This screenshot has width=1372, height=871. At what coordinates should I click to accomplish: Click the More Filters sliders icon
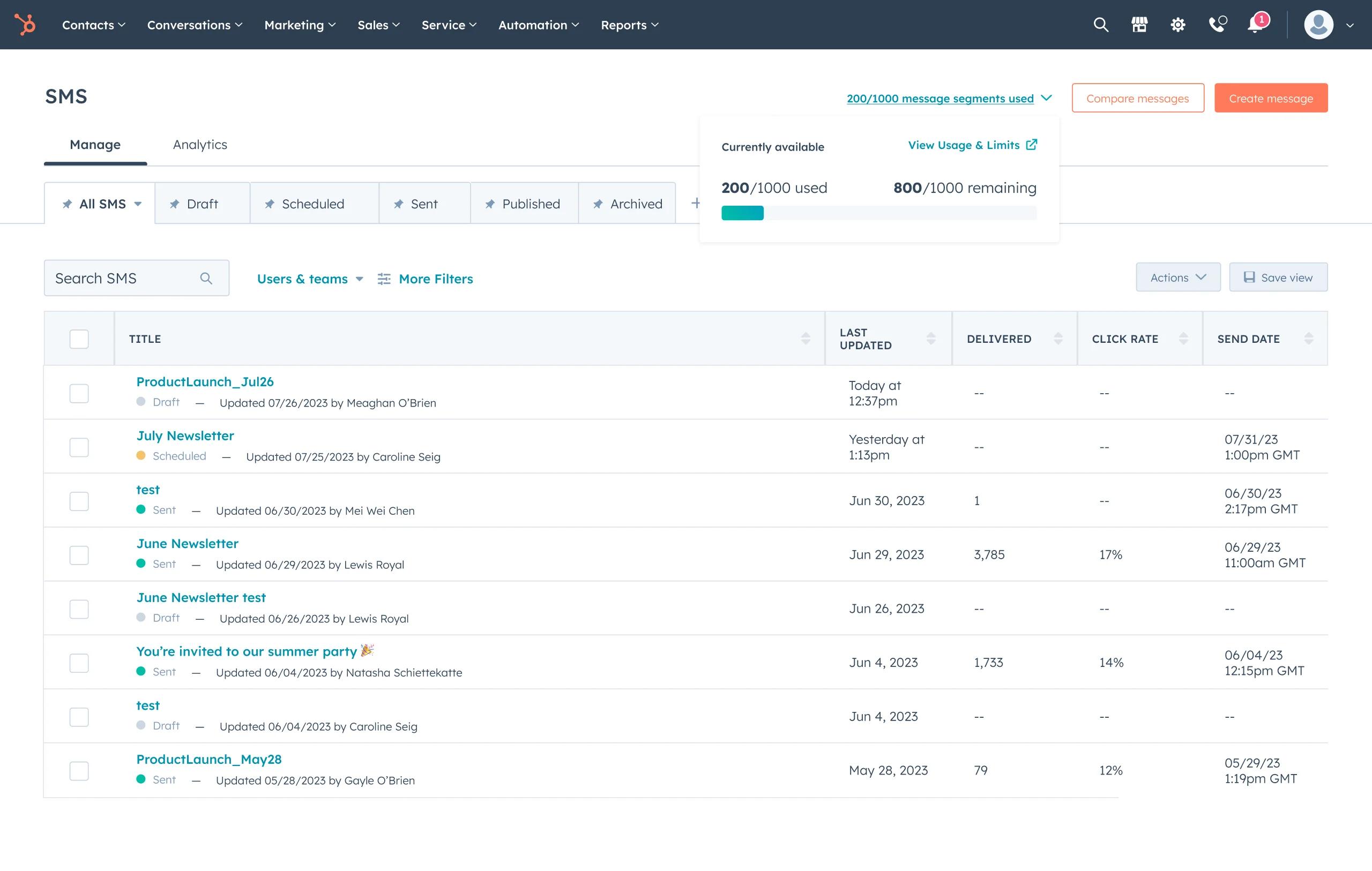pos(384,279)
